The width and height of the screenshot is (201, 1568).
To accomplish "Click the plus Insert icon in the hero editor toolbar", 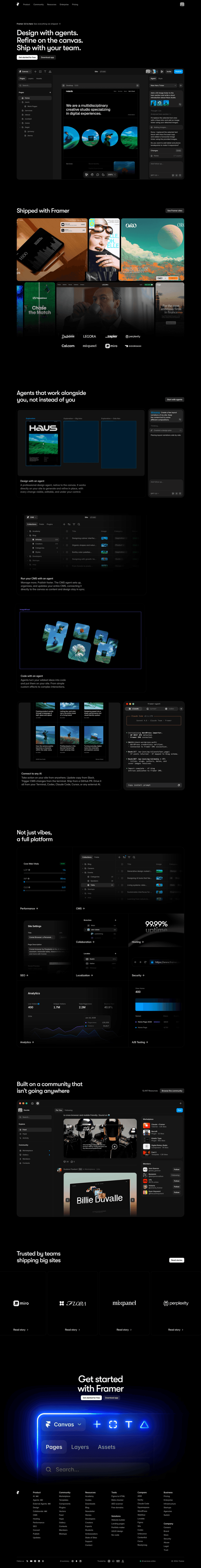I will pyautogui.click(x=35, y=71).
